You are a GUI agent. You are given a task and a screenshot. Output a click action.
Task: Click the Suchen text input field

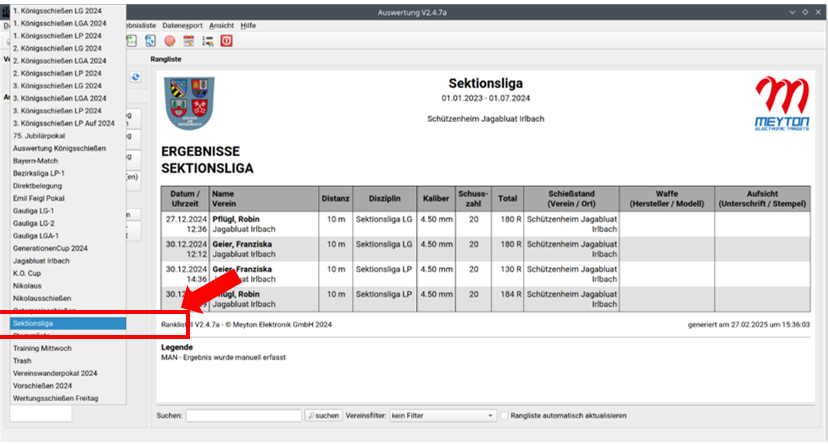pos(243,415)
